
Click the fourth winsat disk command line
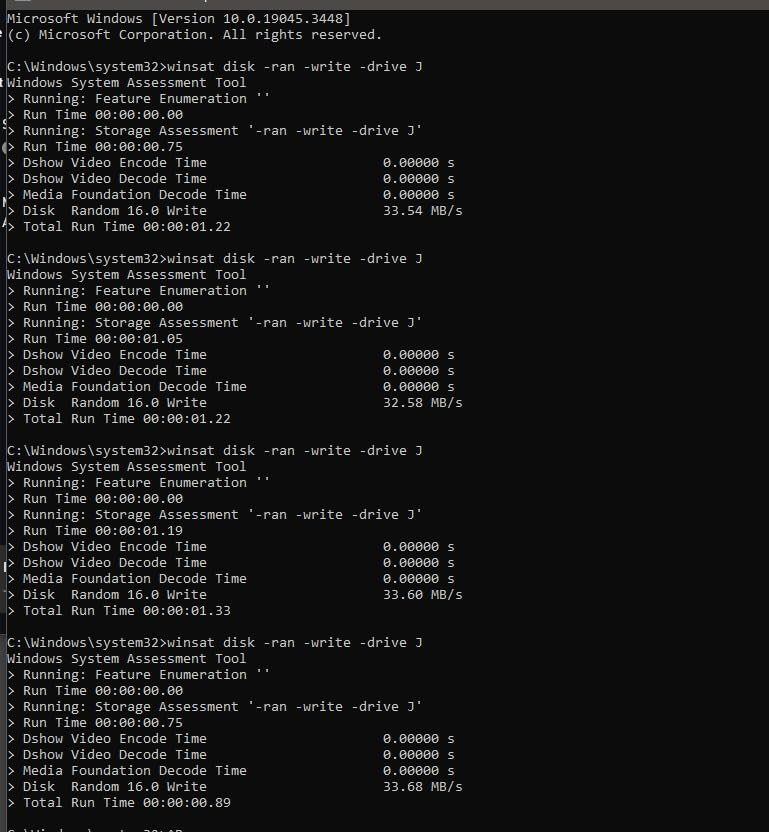(214, 643)
